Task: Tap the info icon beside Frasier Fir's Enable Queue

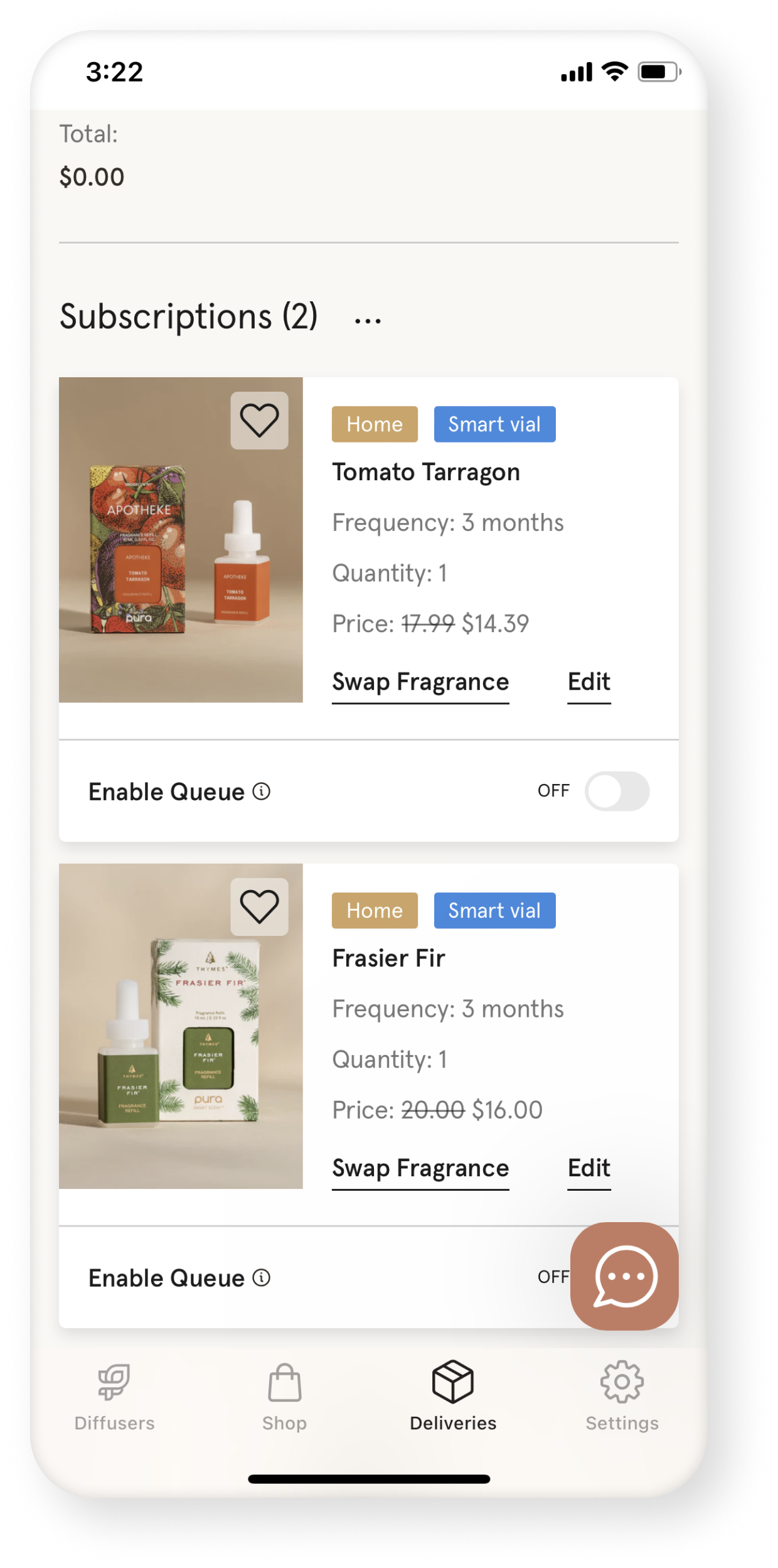Action: pos(262,1277)
